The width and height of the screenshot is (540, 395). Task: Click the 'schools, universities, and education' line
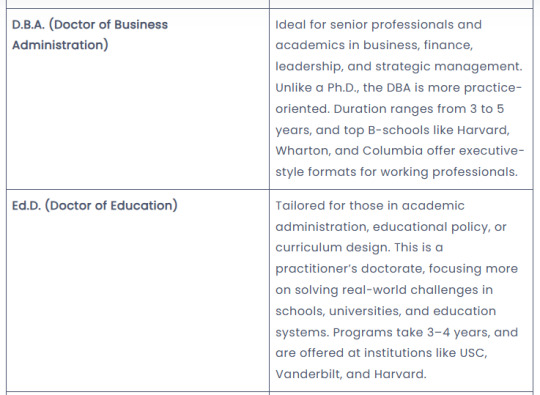(x=386, y=311)
